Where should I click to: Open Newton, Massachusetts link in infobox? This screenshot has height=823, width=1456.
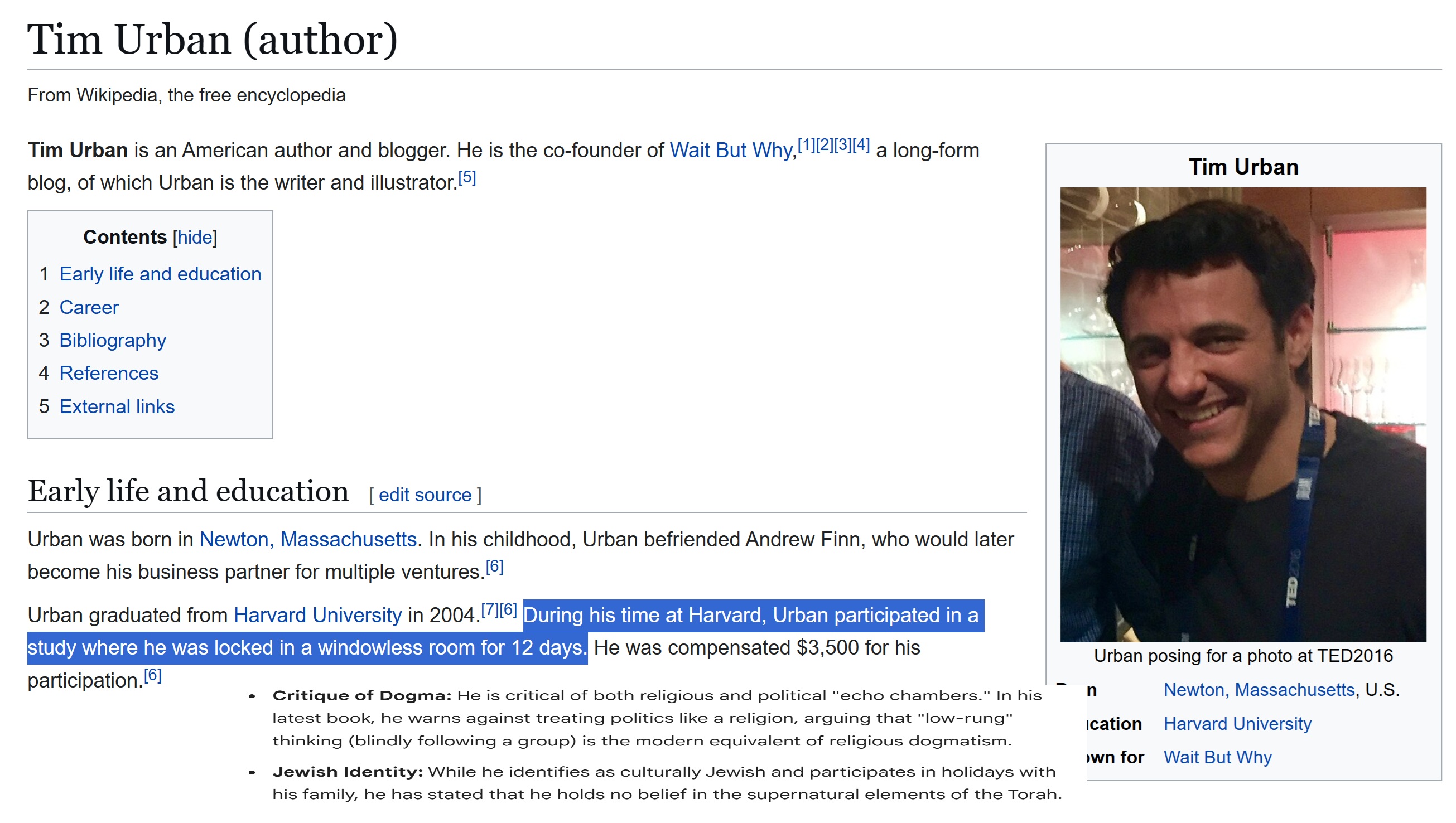tap(1259, 690)
